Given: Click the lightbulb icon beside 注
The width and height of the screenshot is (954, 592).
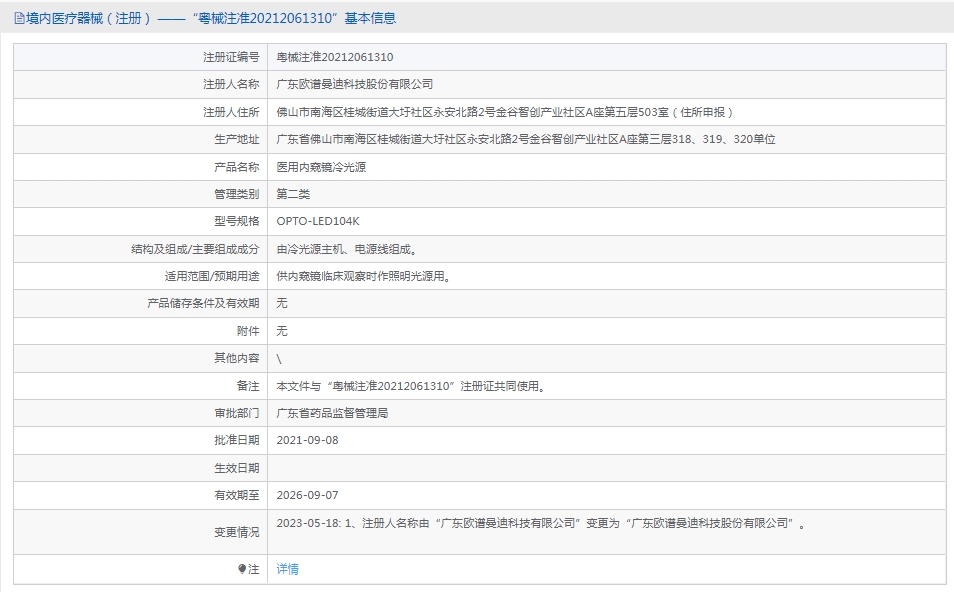Looking at the screenshot, I should (x=242, y=569).
